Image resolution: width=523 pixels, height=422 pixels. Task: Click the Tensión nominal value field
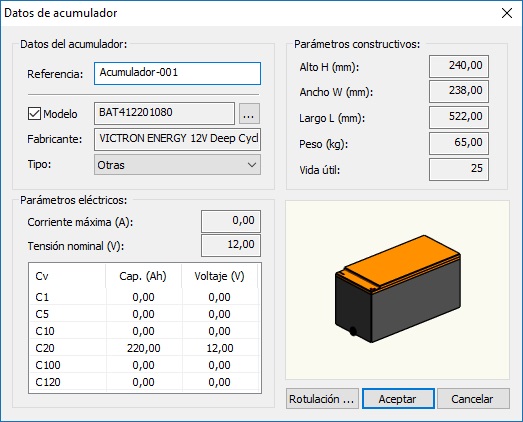coord(231,246)
